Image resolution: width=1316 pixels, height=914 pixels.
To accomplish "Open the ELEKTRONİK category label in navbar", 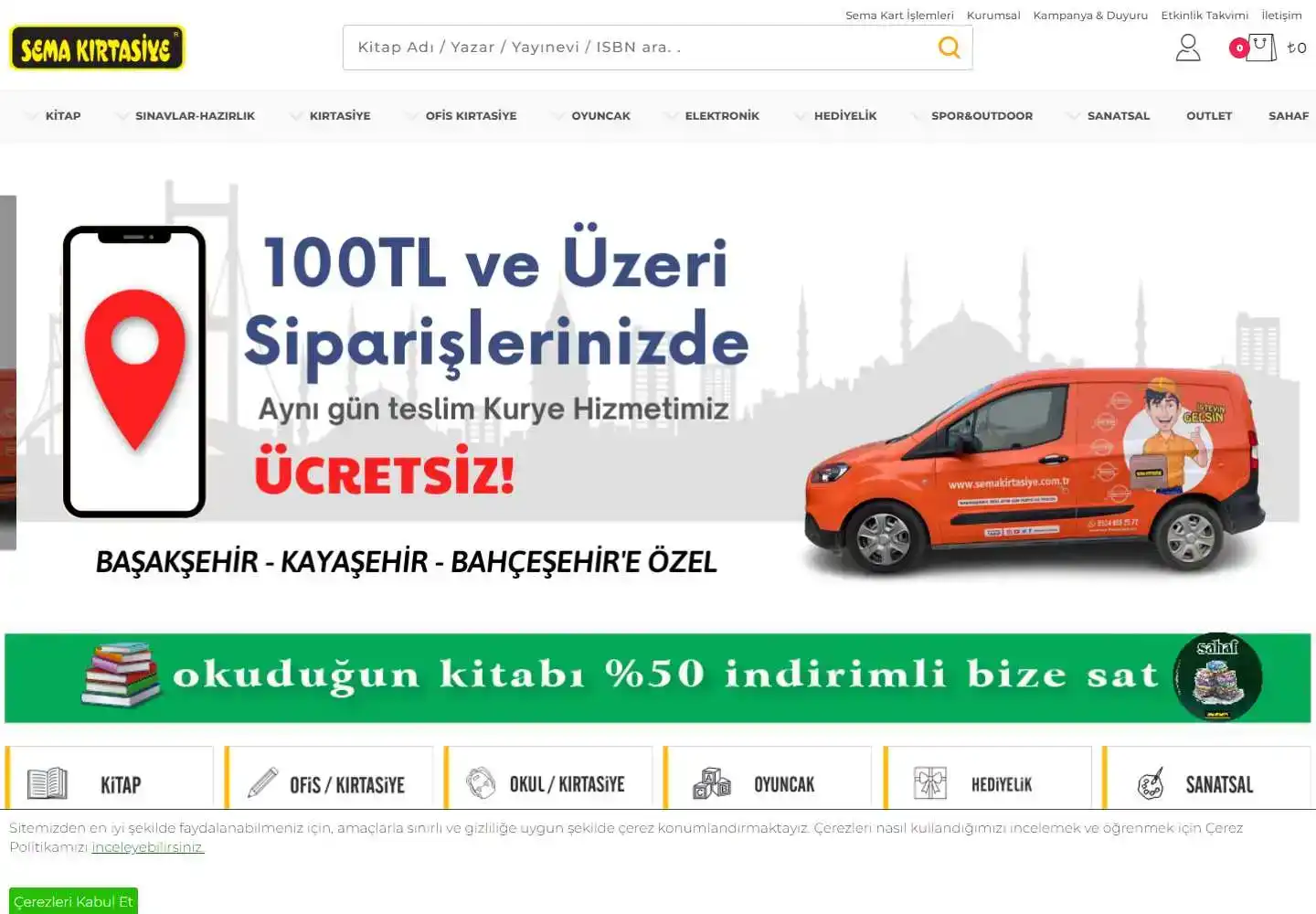I will click(722, 116).
